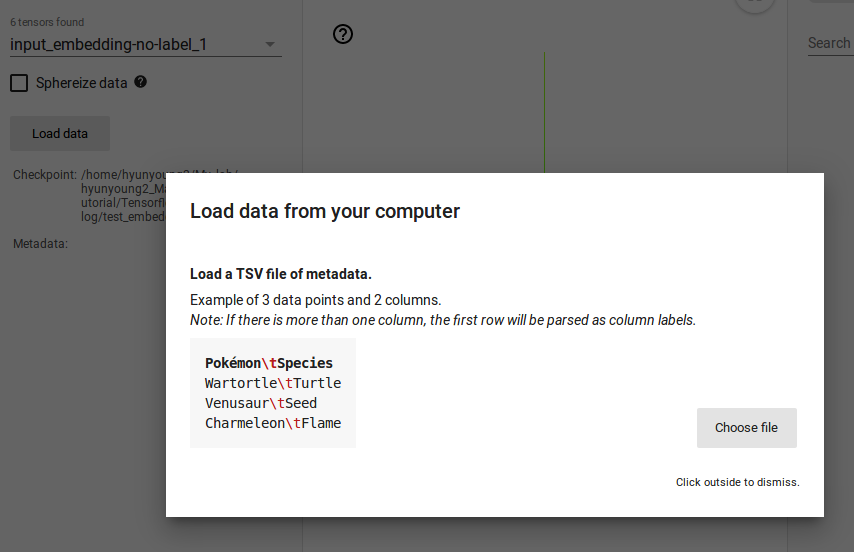
Task: Click the Load data button
Action: tap(60, 133)
